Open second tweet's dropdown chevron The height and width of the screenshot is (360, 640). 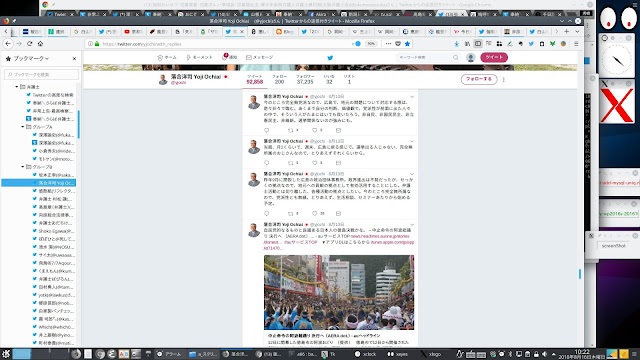[x=412, y=141]
